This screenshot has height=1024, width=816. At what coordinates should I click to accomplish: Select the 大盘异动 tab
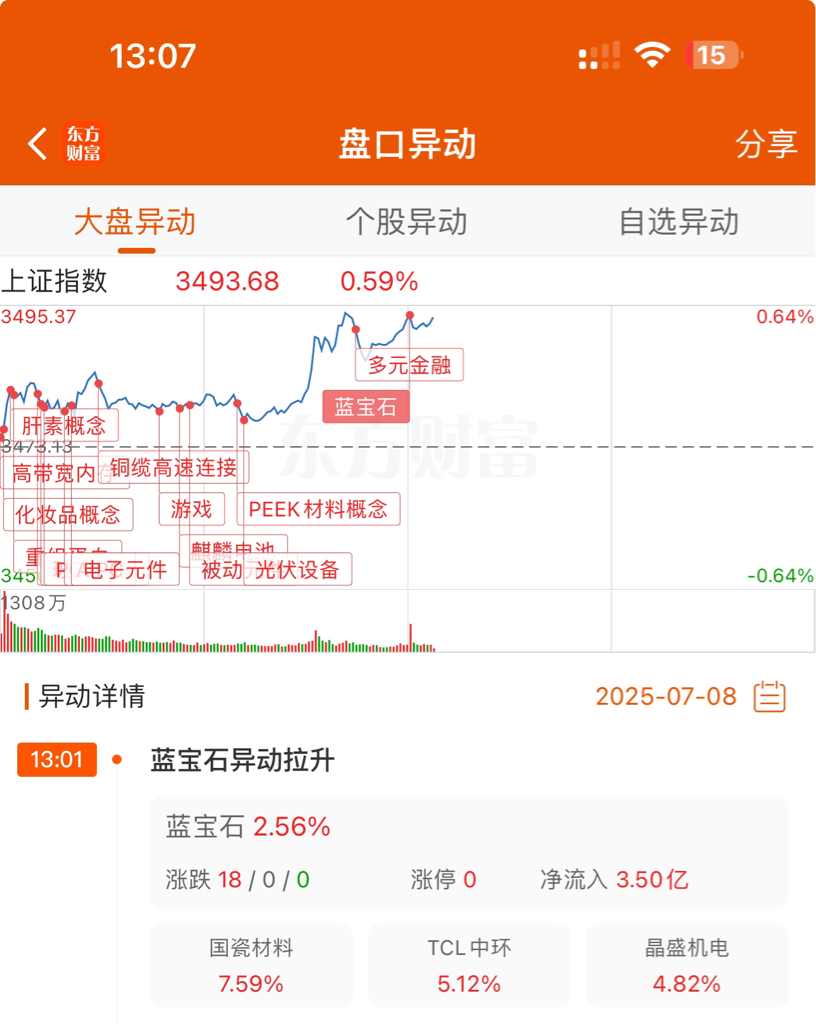tap(135, 222)
